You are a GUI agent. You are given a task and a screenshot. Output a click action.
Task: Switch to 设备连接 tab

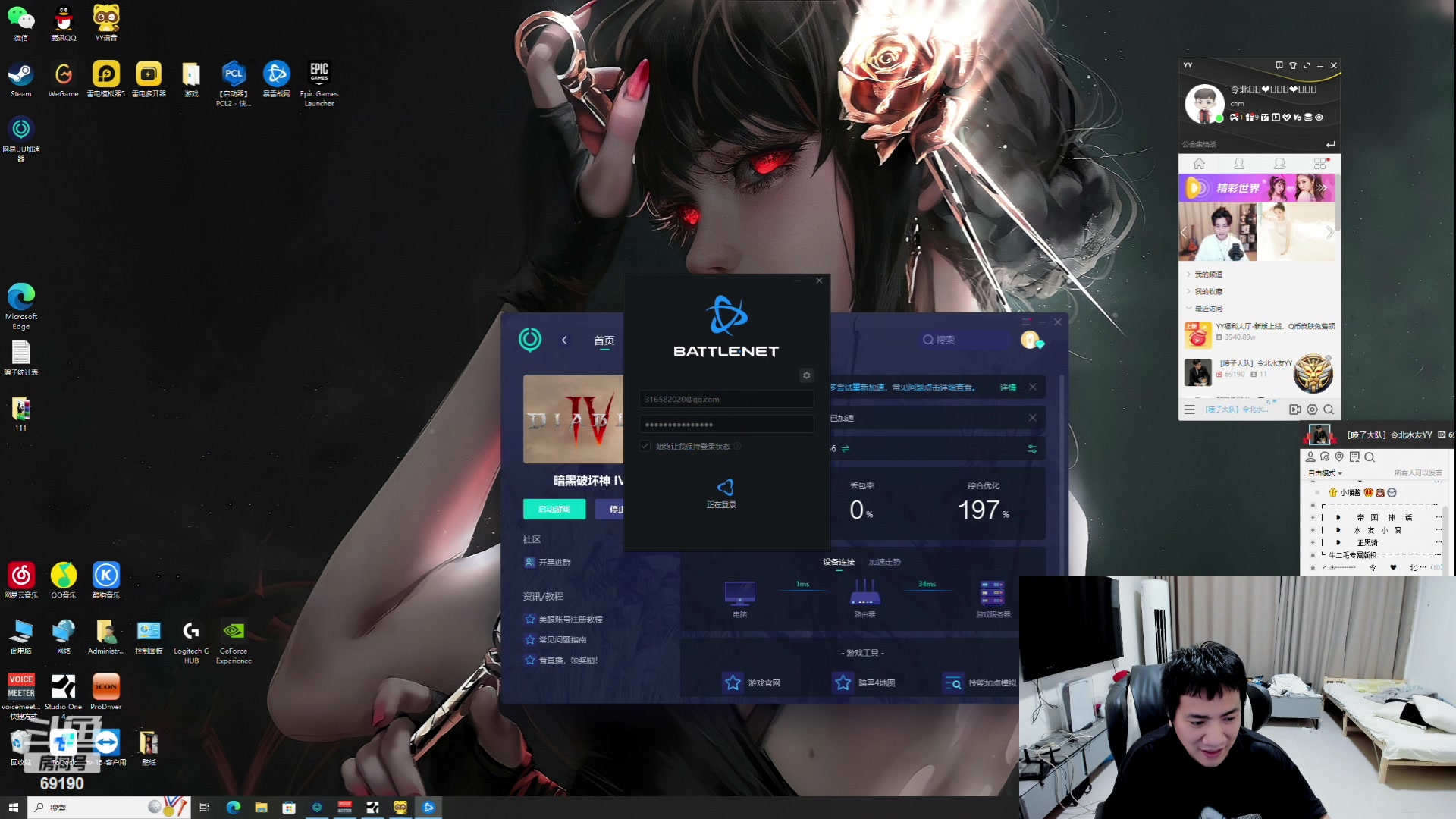(x=839, y=562)
